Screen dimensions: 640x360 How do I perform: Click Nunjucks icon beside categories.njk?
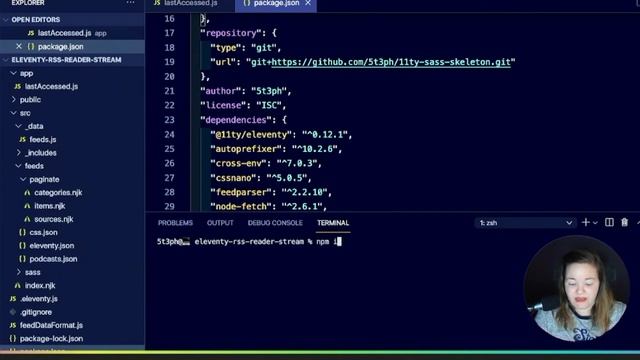[27, 193]
